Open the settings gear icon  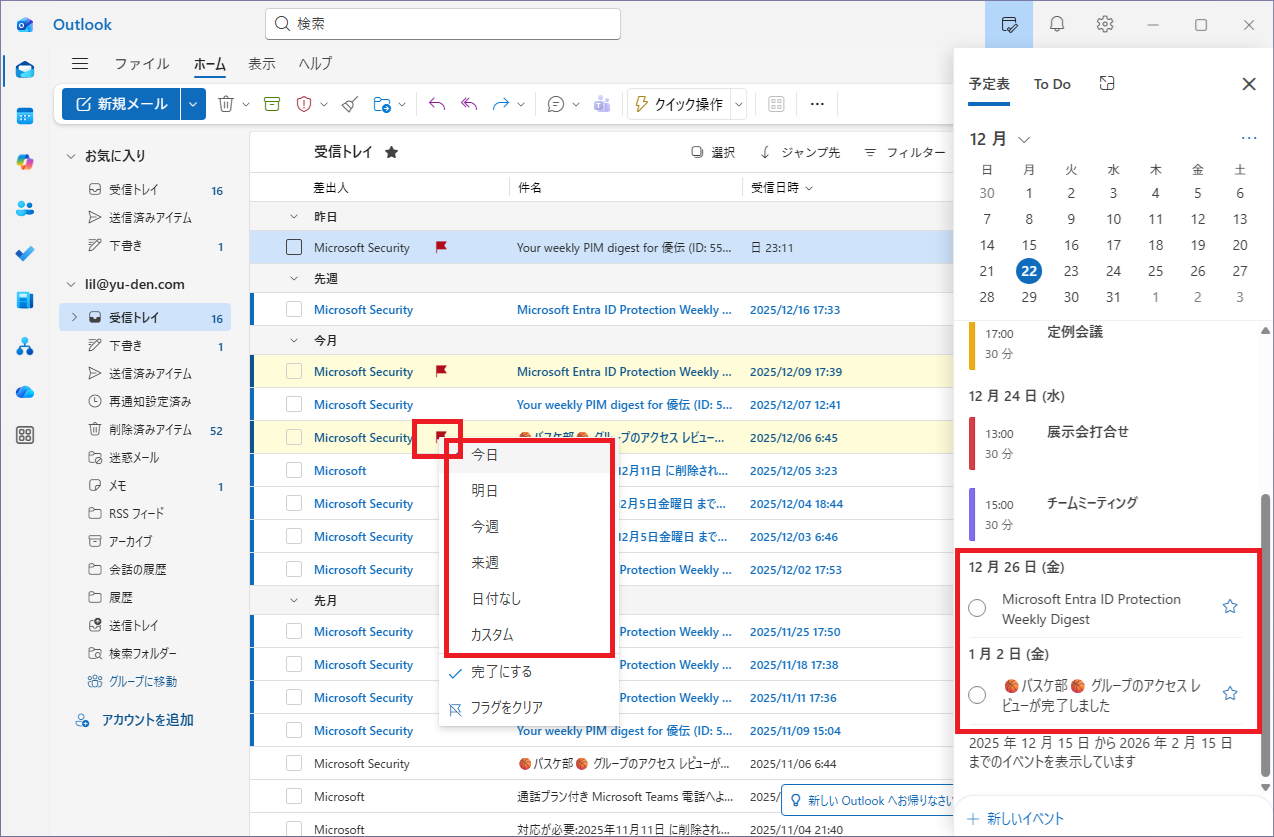coord(1105,24)
